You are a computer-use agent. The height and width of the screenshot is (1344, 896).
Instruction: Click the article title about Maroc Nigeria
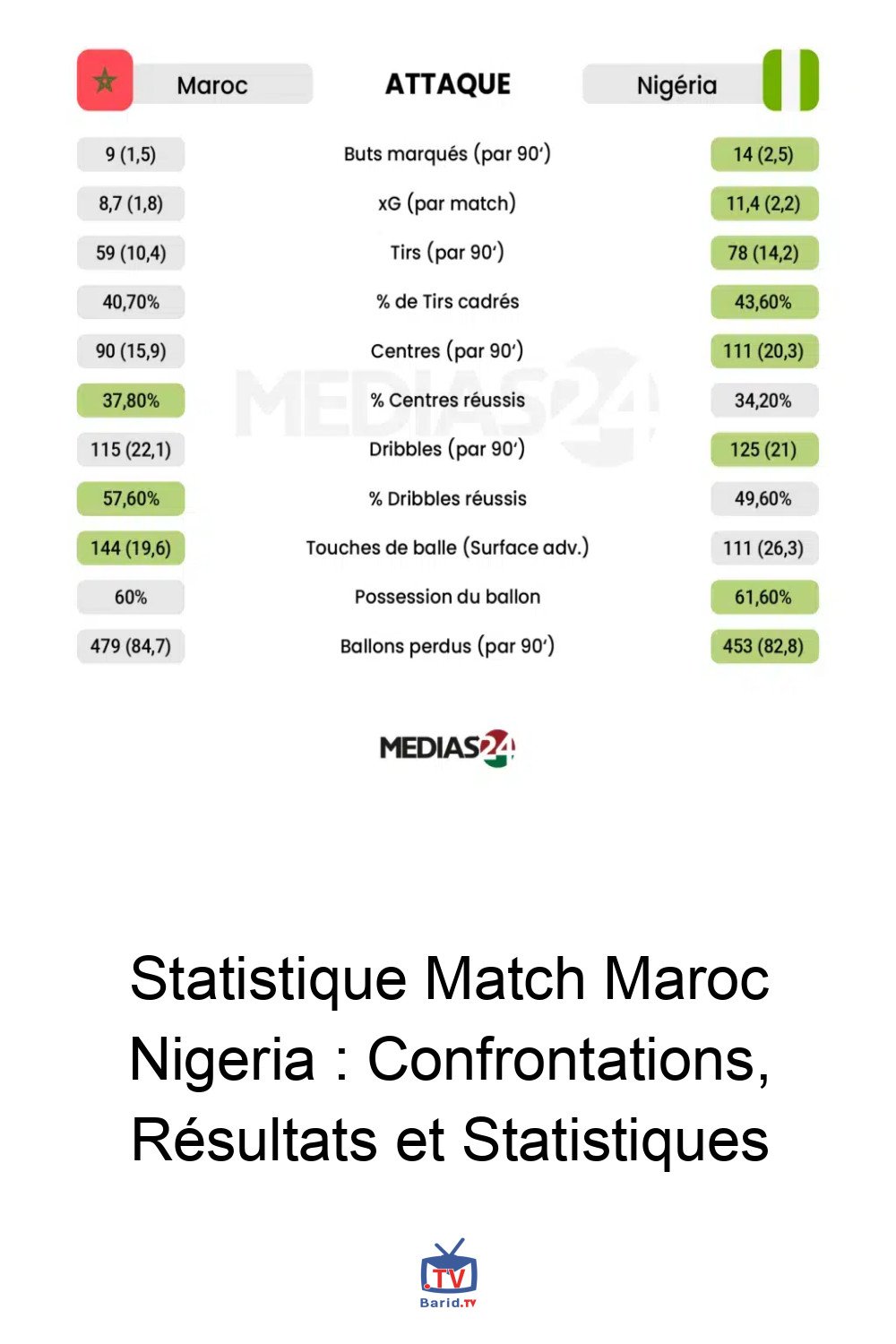(449, 1058)
